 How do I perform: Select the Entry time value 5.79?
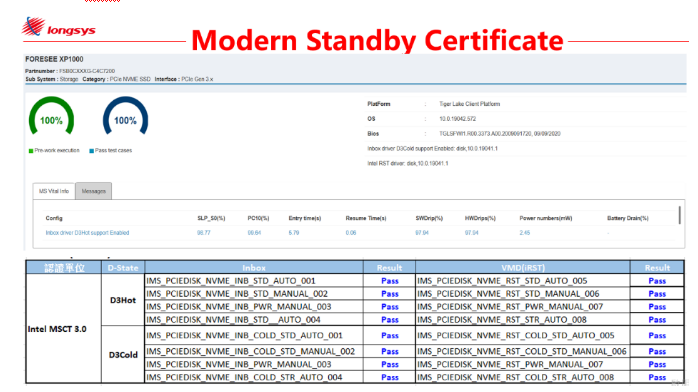click(294, 233)
